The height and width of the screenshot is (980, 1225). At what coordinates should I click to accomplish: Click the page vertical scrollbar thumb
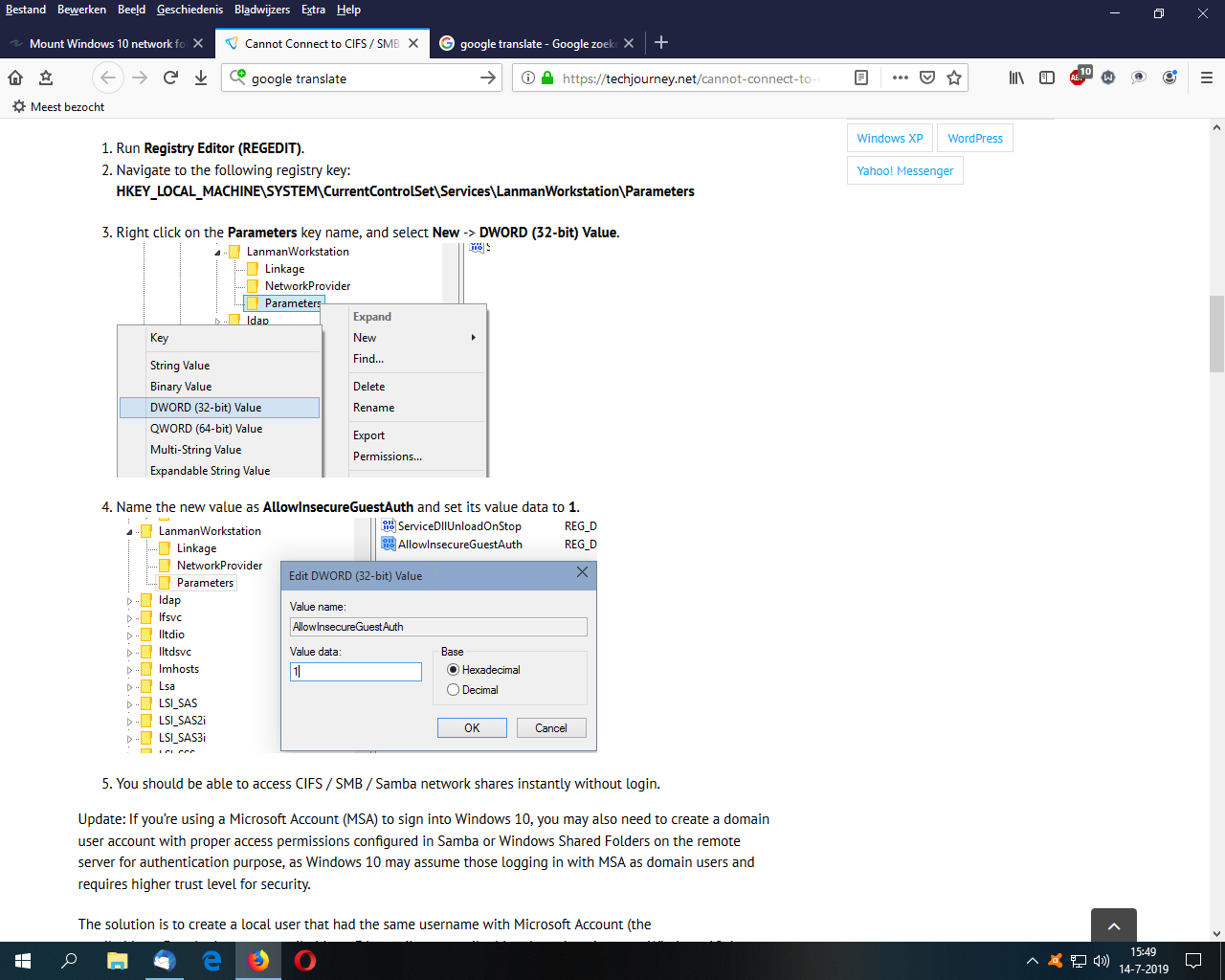(1216, 333)
